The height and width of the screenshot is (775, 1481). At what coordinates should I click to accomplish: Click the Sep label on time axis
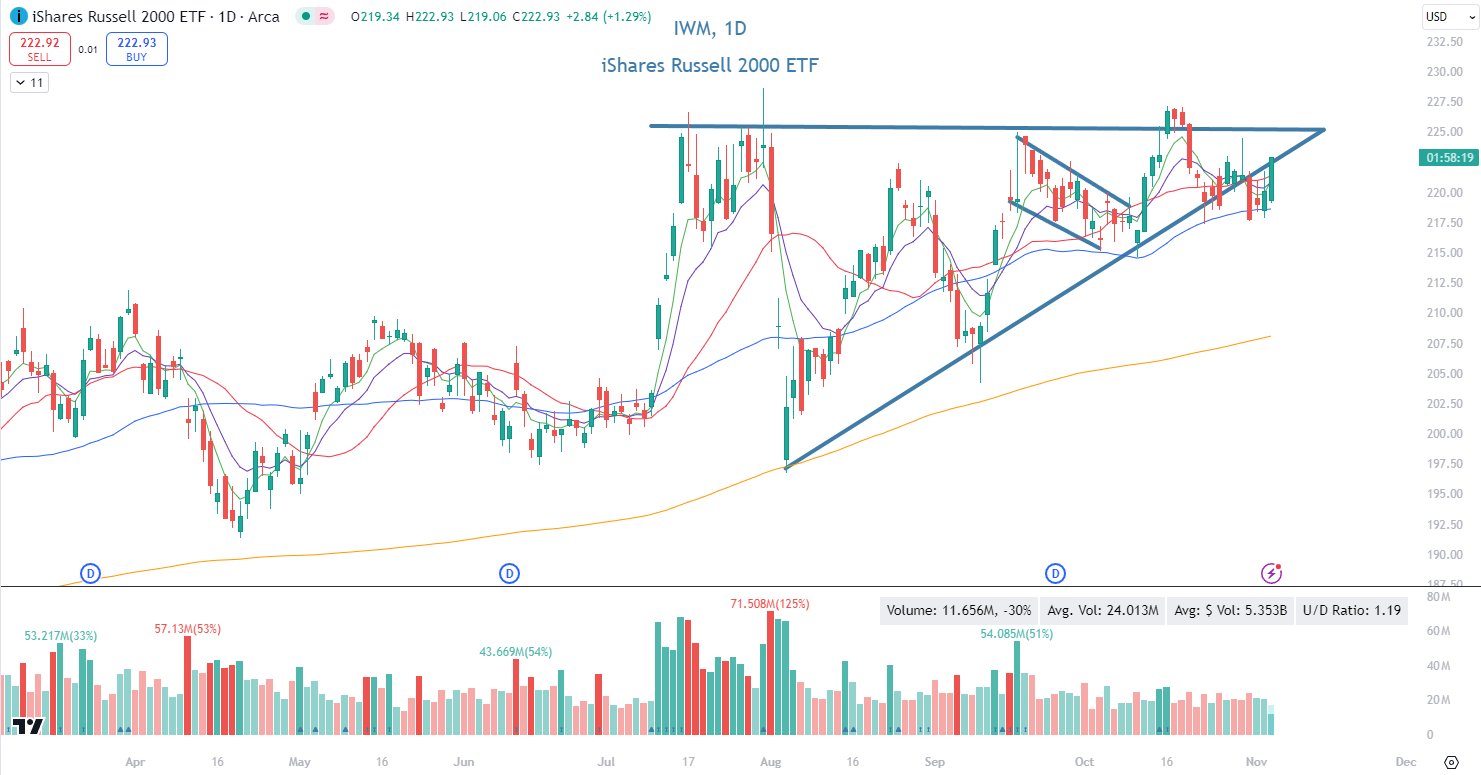pos(935,761)
